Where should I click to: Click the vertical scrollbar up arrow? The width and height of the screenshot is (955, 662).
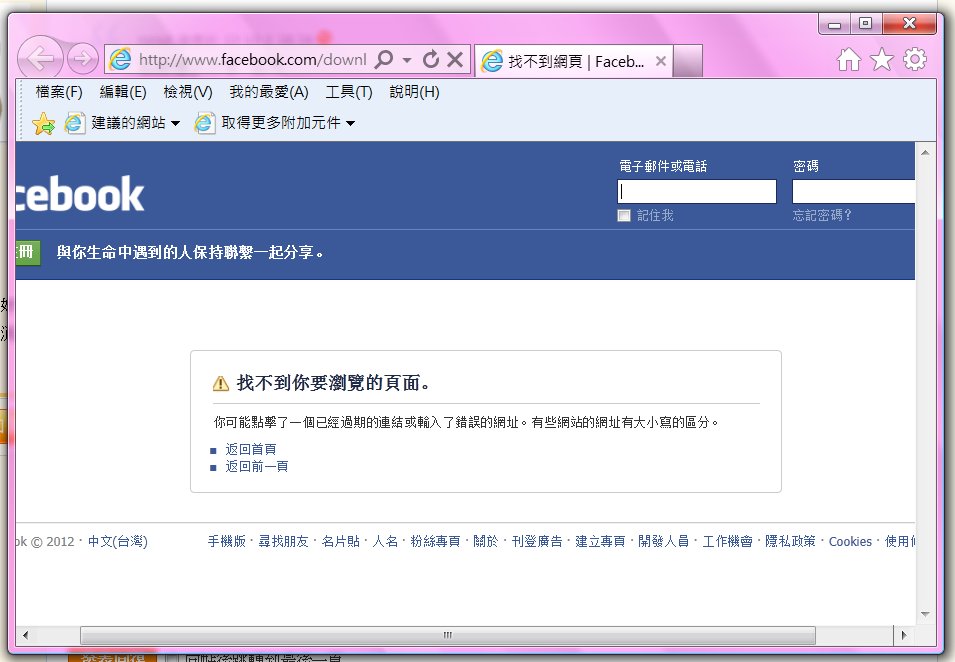[925, 152]
